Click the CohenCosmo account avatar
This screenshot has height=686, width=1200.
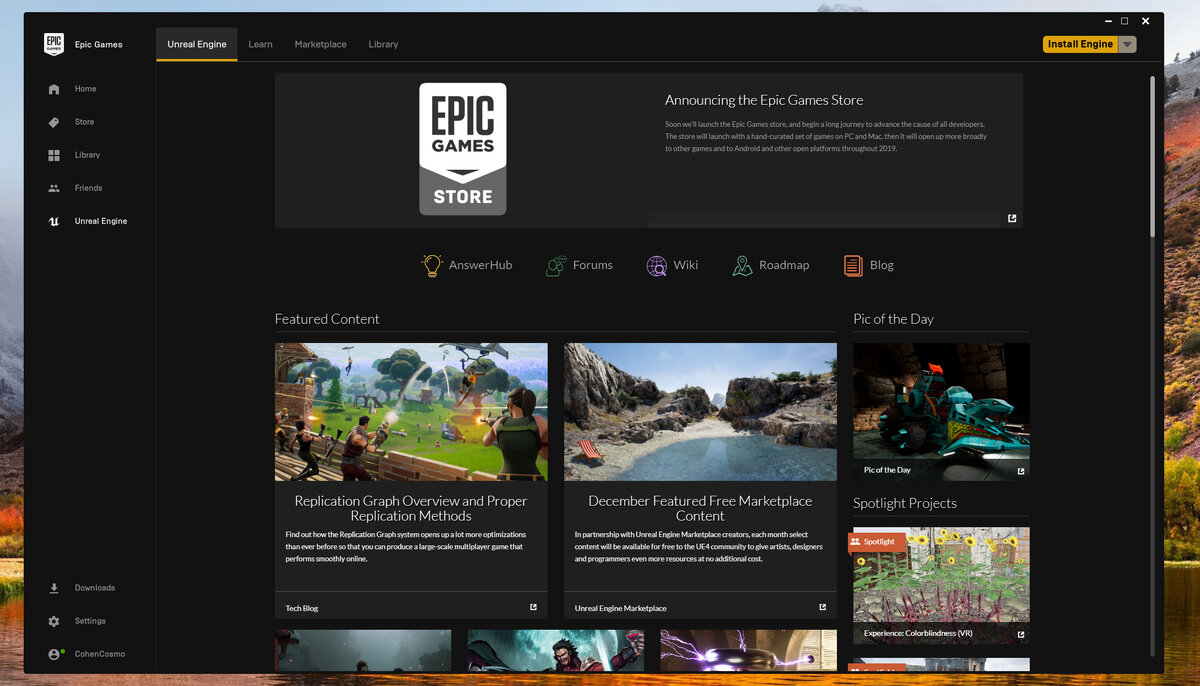[x=52, y=654]
